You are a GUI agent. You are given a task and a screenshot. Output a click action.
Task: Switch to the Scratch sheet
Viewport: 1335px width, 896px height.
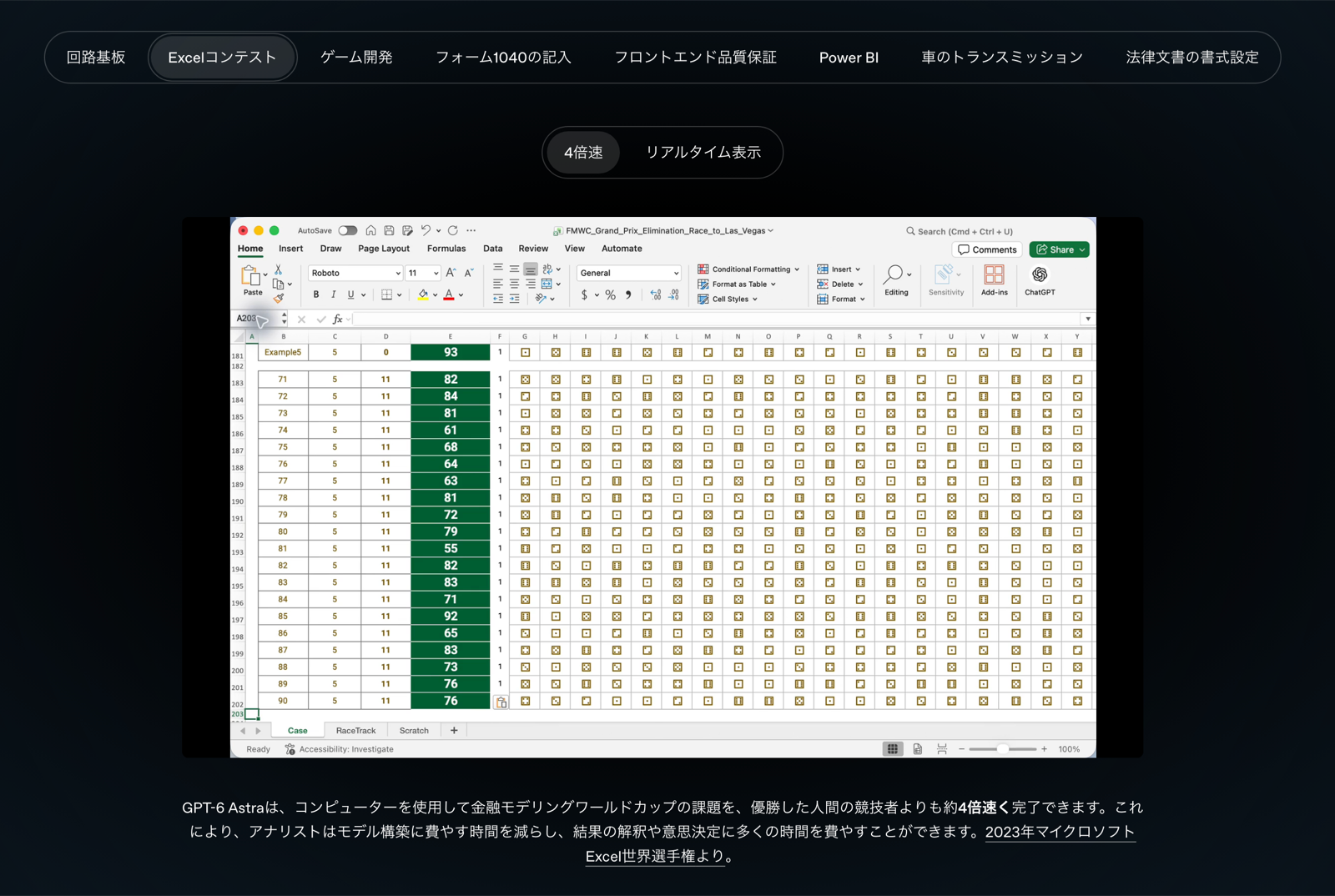(x=414, y=731)
